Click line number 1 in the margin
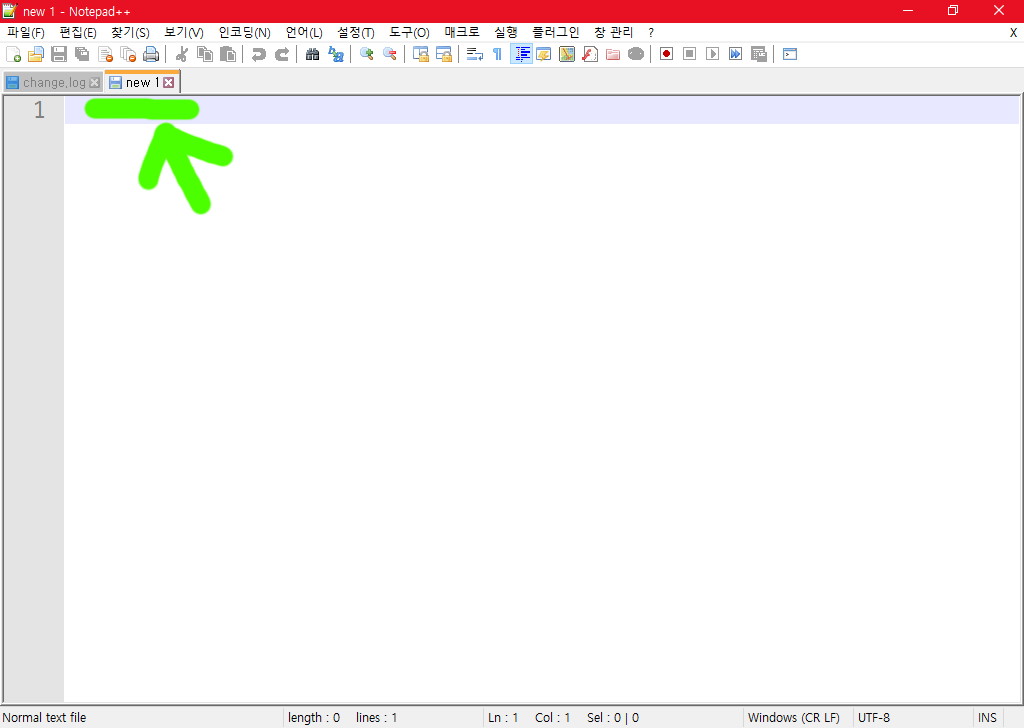 (x=39, y=110)
